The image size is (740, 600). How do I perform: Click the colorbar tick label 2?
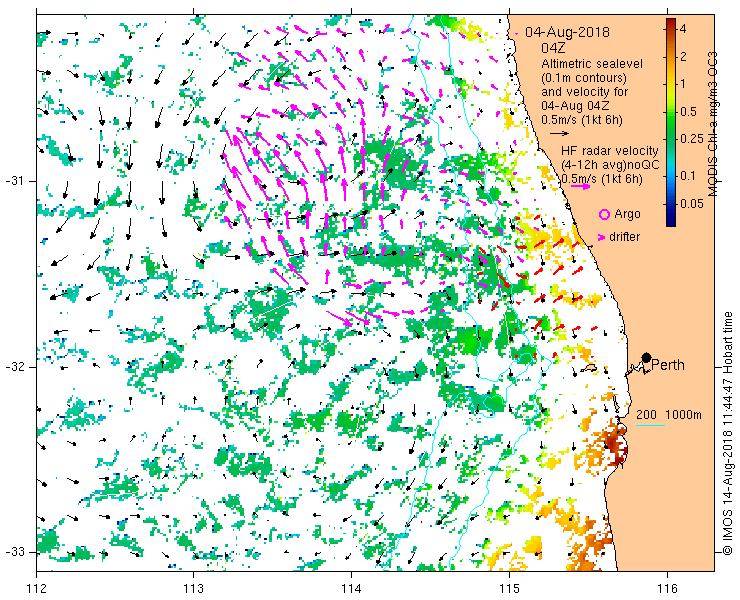point(683,57)
